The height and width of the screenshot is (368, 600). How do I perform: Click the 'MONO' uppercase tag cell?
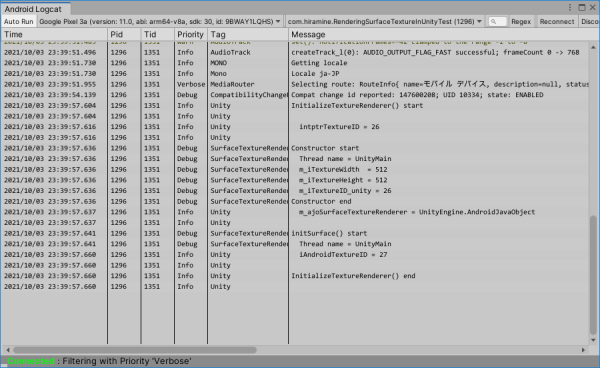[x=218, y=63]
